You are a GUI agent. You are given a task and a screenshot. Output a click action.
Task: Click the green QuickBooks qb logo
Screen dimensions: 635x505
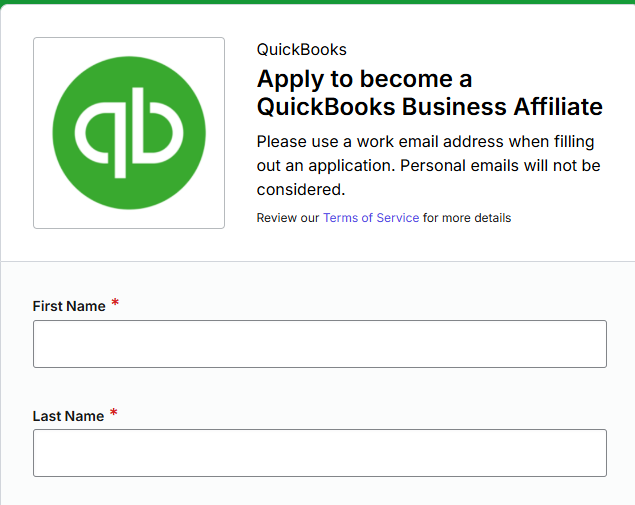click(x=129, y=133)
